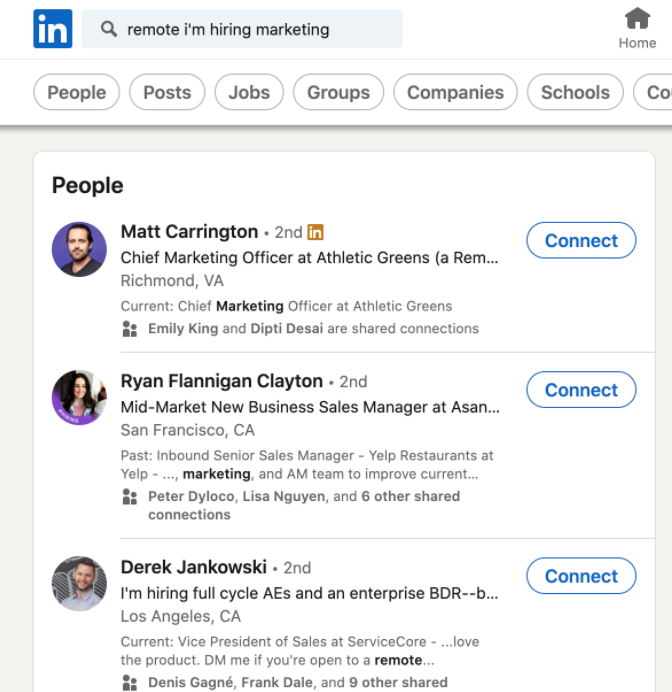Open Matt Carrington's profile photo
This screenshot has height=692, width=672.
[79, 249]
